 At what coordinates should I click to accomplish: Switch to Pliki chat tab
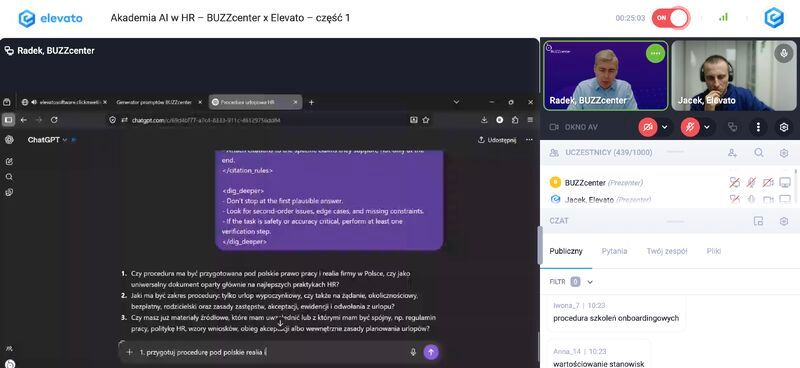coord(714,251)
